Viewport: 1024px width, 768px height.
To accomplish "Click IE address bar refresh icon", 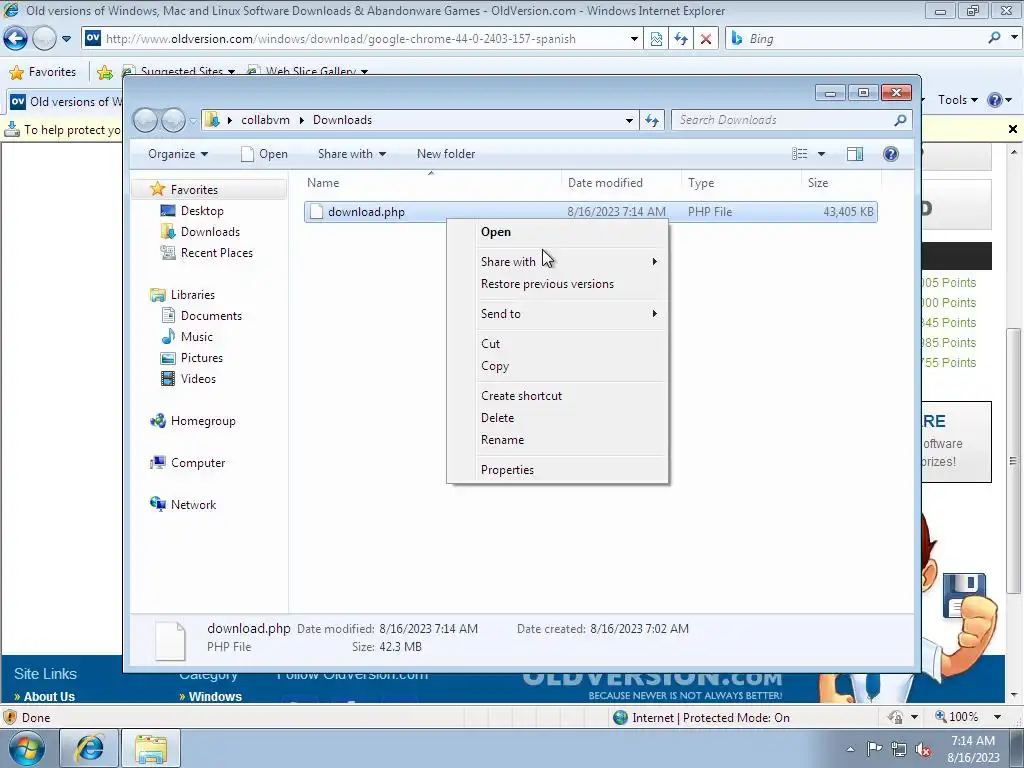I will [681, 39].
